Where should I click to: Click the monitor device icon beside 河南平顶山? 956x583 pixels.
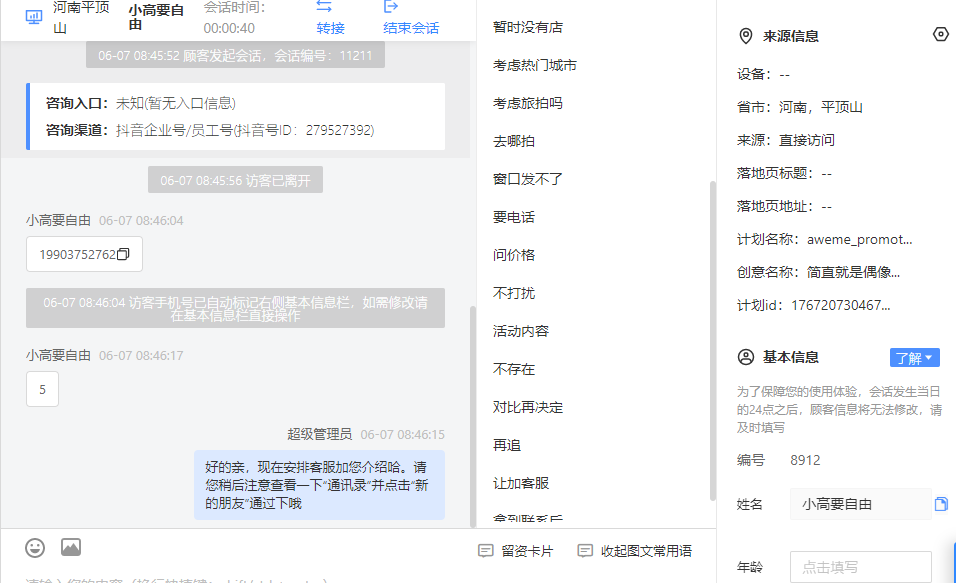pos(34,17)
